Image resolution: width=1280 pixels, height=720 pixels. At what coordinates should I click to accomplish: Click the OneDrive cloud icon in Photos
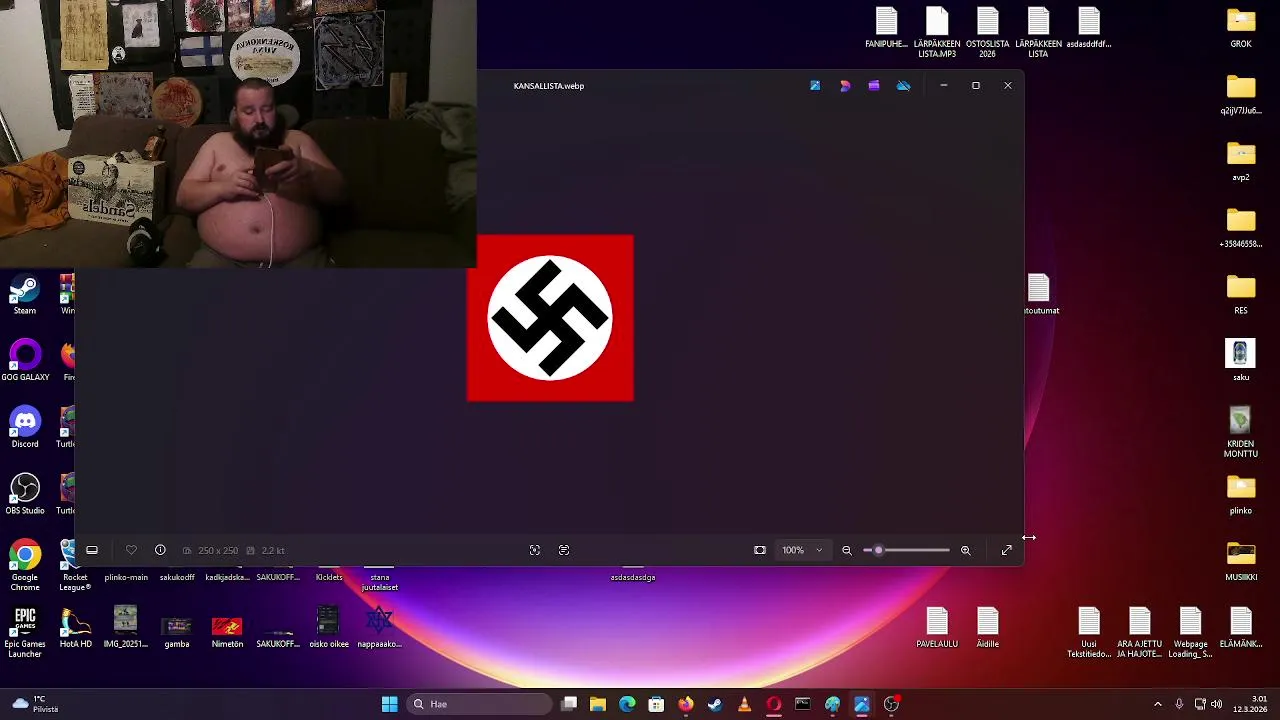coord(904,86)
